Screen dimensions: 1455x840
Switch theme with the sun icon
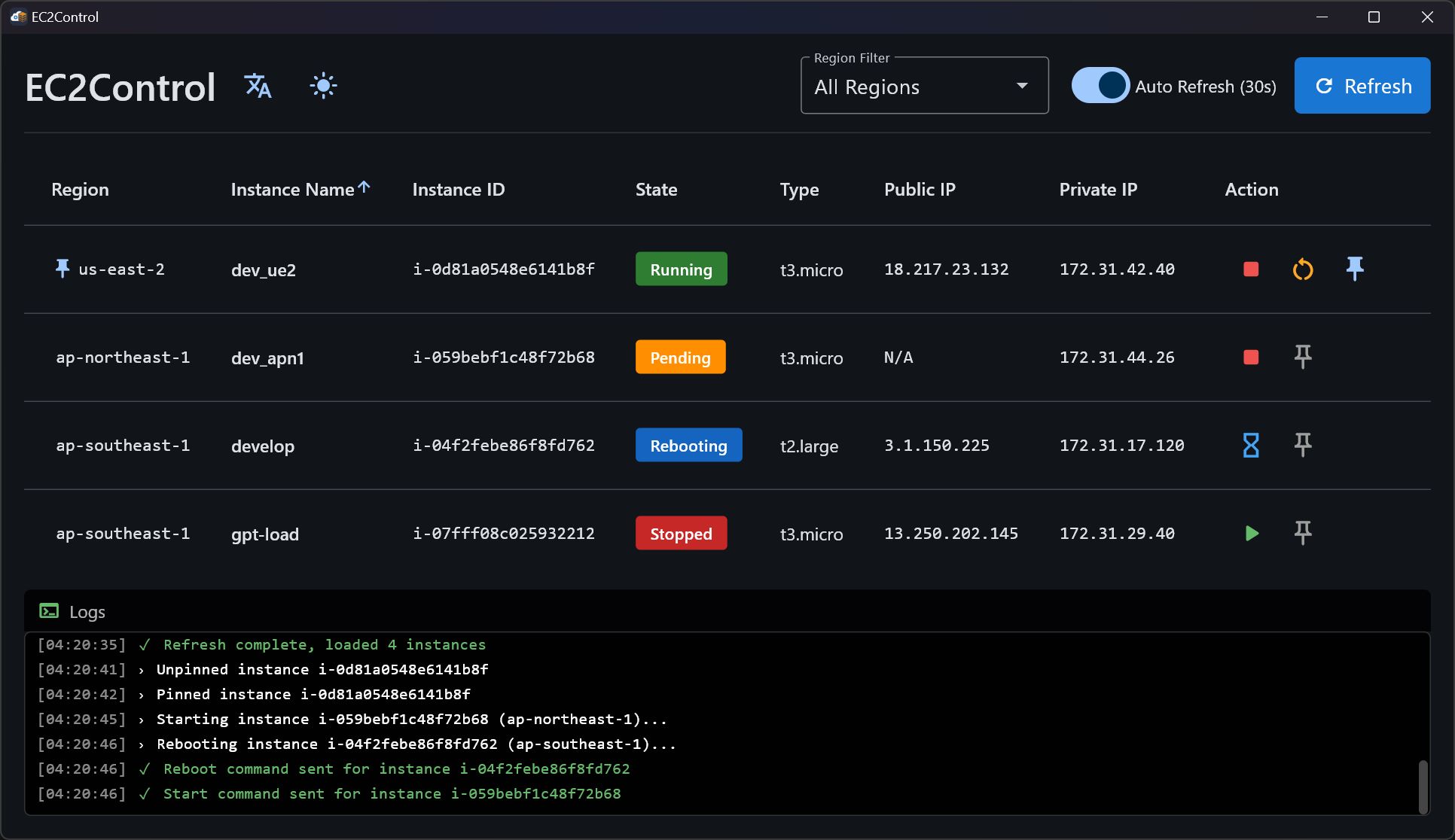[323, 86]
